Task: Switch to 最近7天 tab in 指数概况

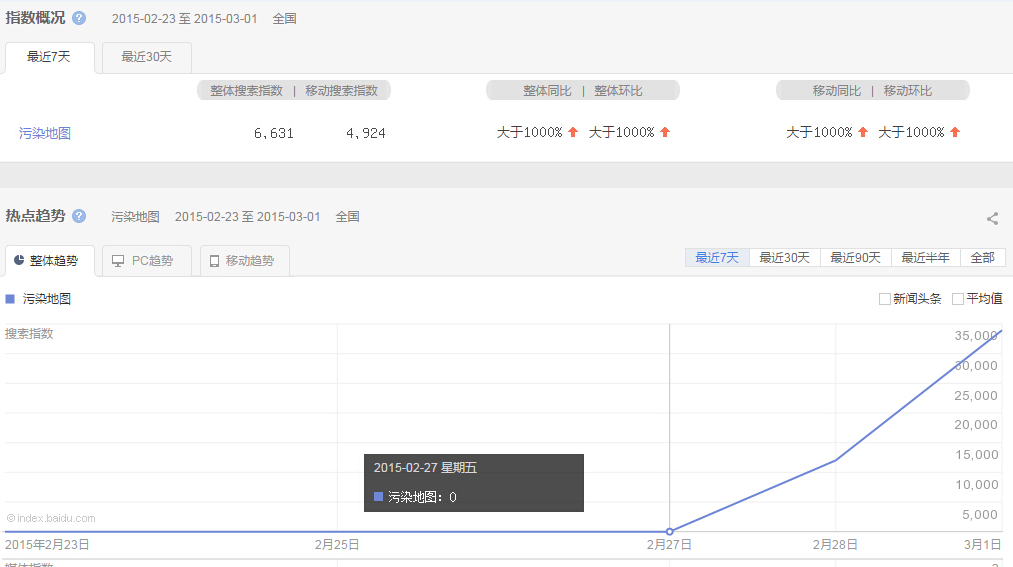Action: click(49, 57)
